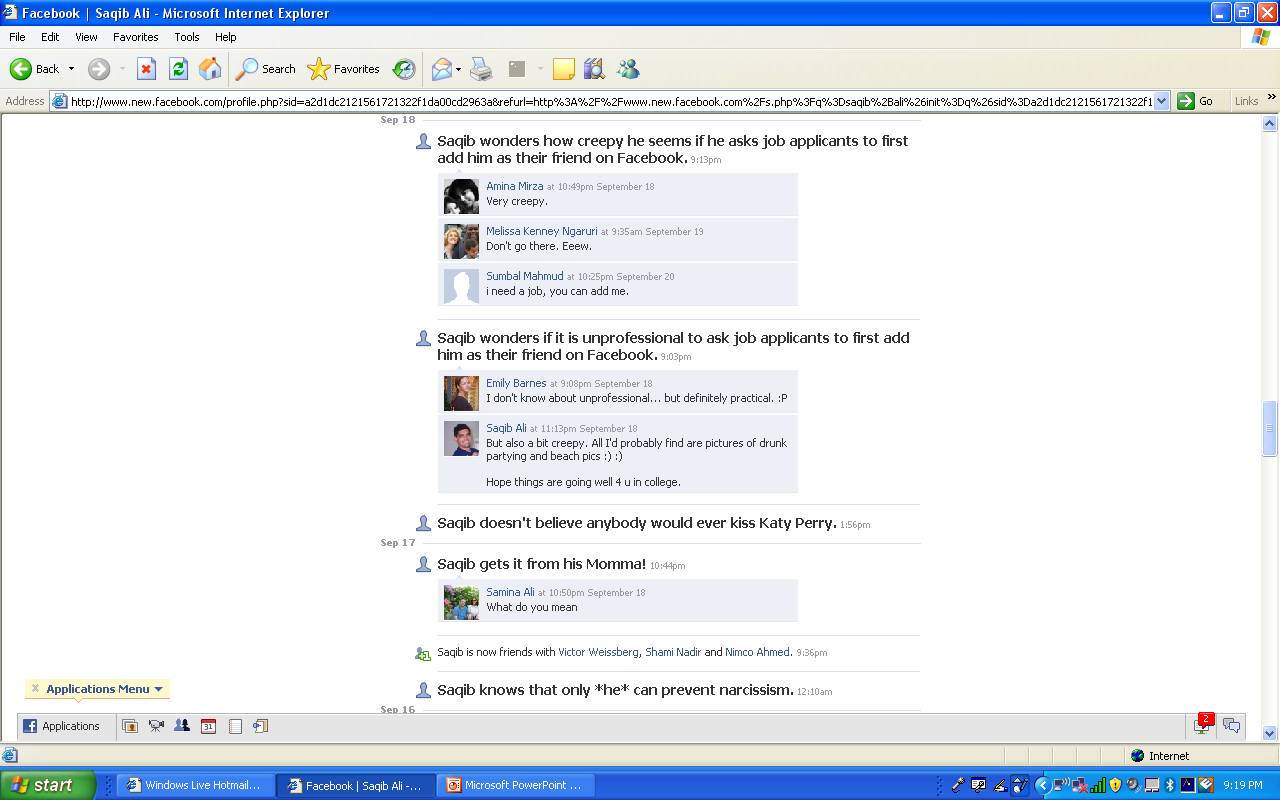Open the Notes page icon in Facebook bar
This screenshot has height=800, width=1280.
[235, 726]
